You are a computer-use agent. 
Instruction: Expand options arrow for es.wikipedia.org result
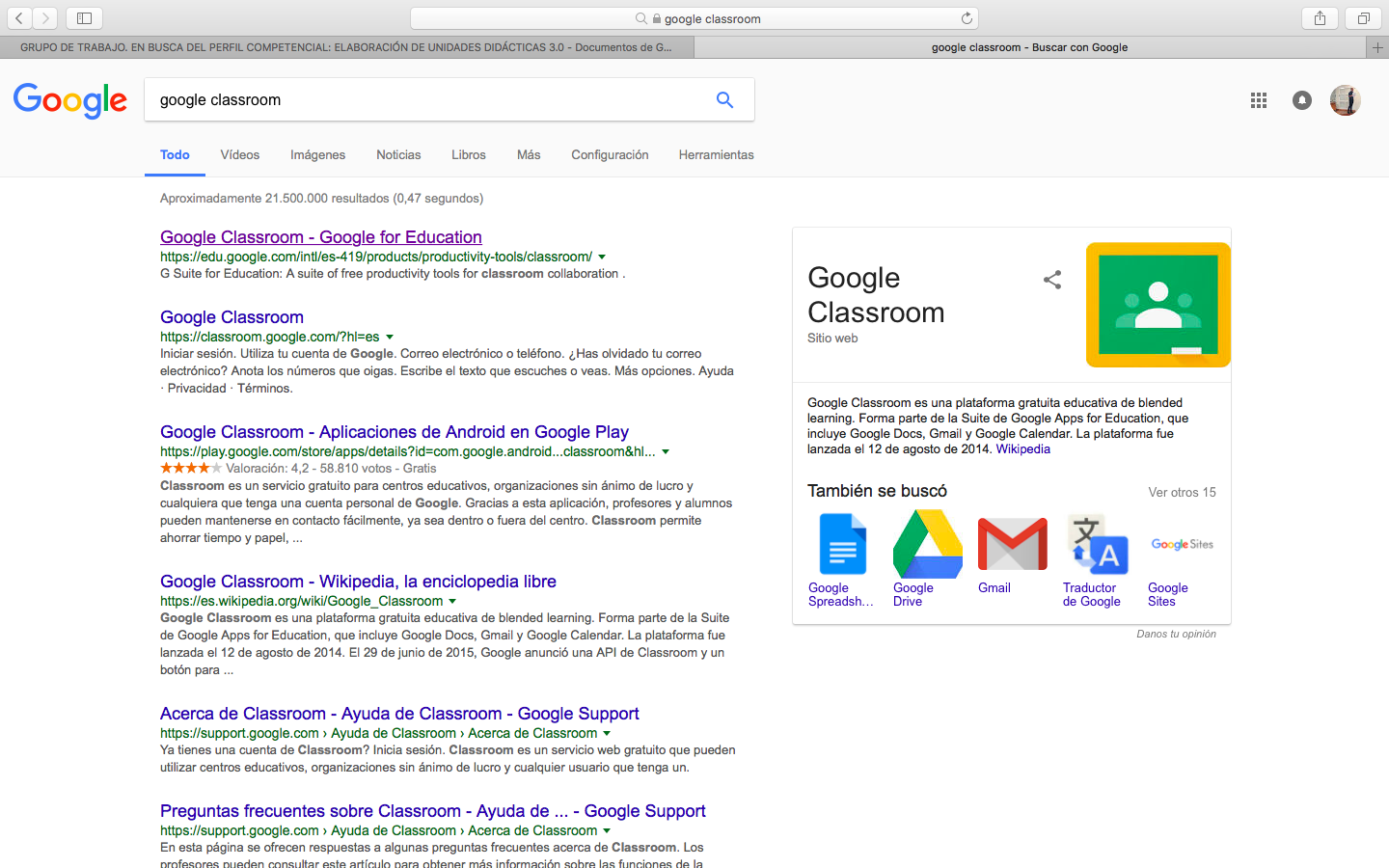click(x=452, y=602)
